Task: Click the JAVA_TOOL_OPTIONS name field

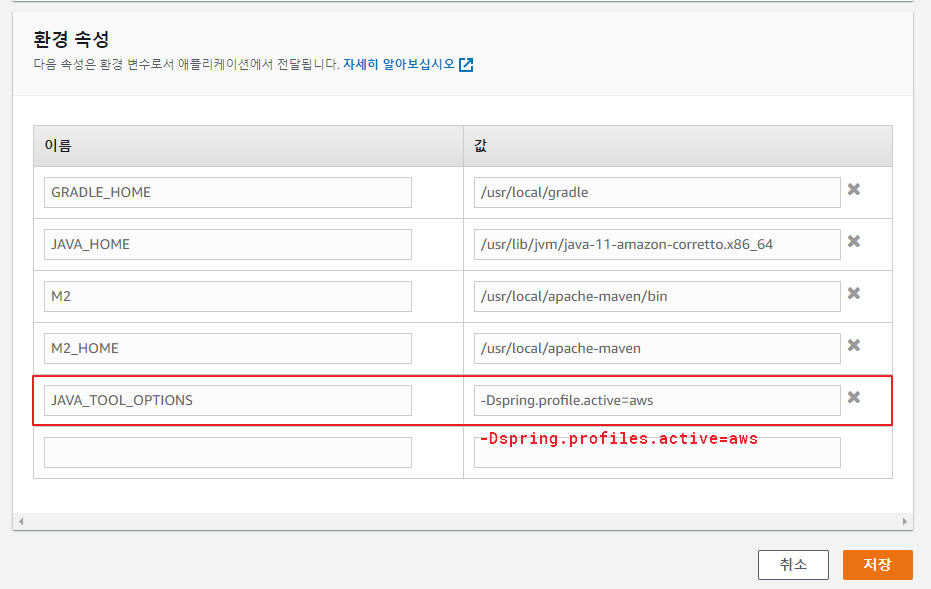Action: pos(228,400)
